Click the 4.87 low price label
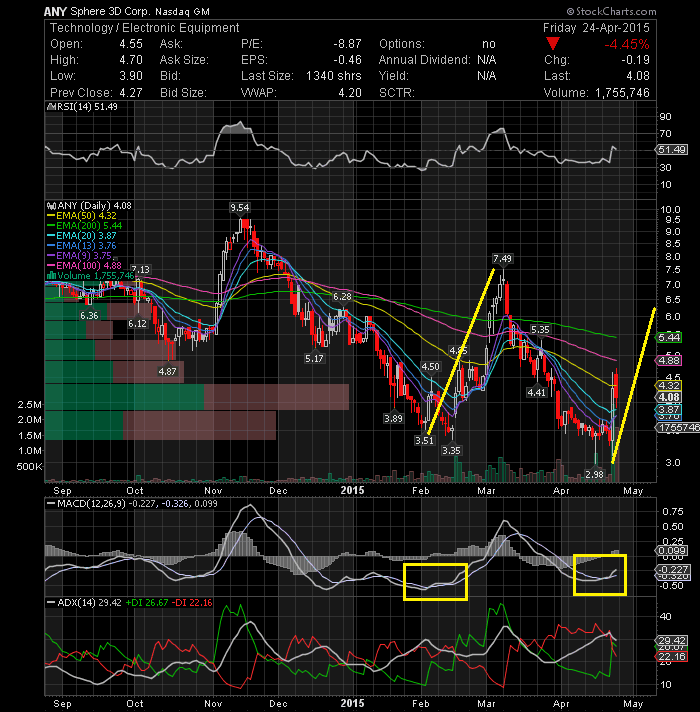The image size is (700, 712). [167, 371]
